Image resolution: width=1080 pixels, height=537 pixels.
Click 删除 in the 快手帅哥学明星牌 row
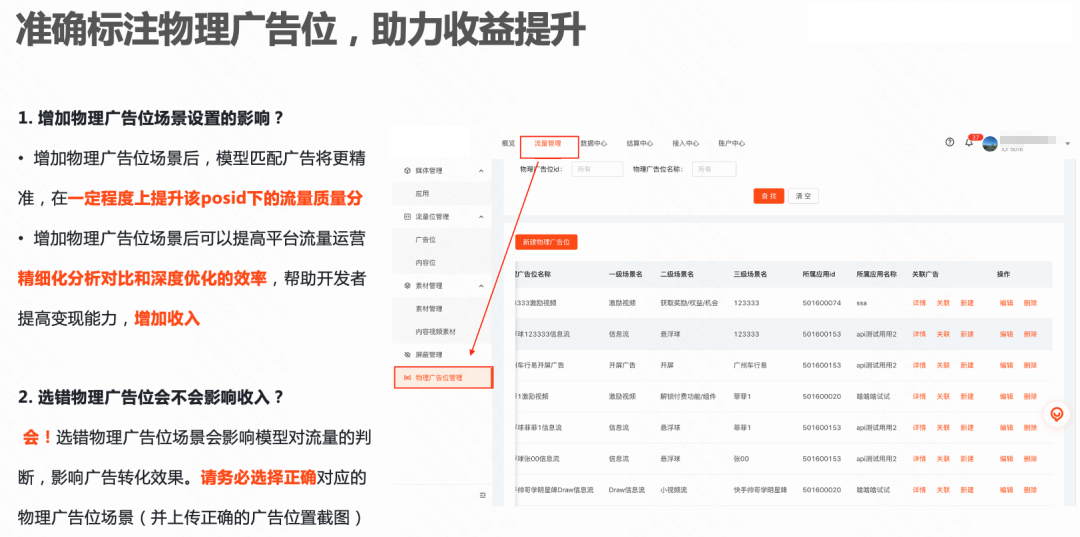[x=1030, y=489]
